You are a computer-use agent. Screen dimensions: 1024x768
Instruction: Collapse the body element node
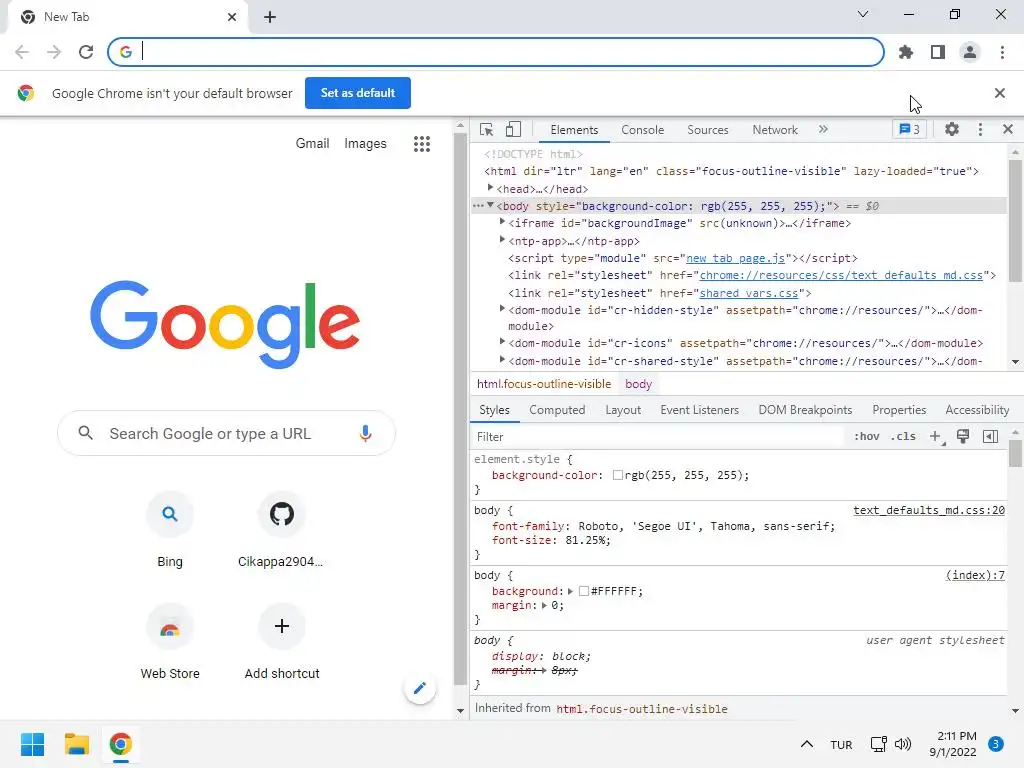click(x=490, y=205)
